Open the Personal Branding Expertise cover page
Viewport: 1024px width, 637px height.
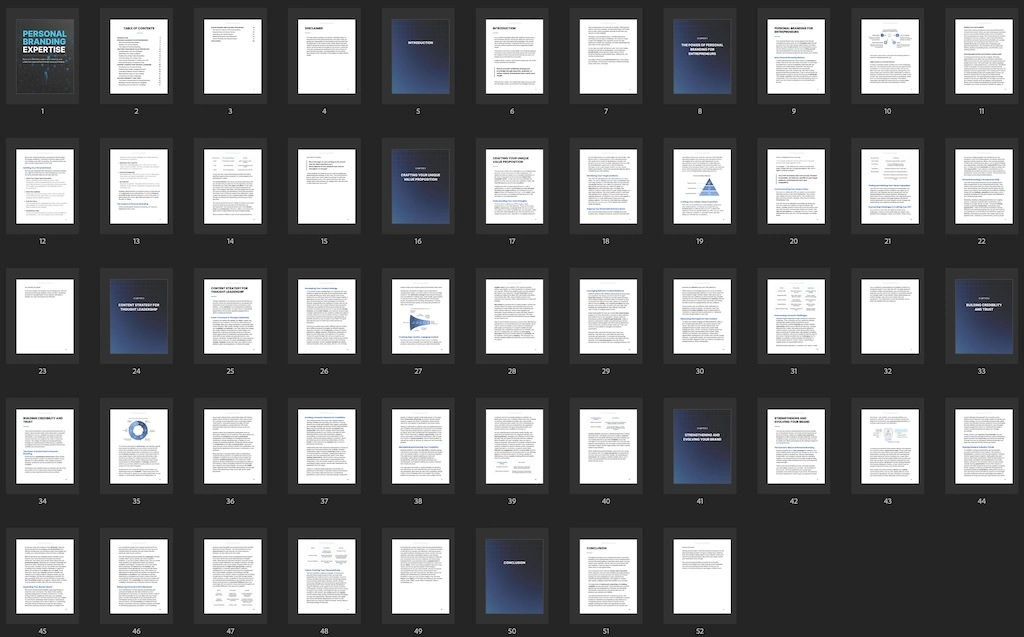click(x=42, y=57)
